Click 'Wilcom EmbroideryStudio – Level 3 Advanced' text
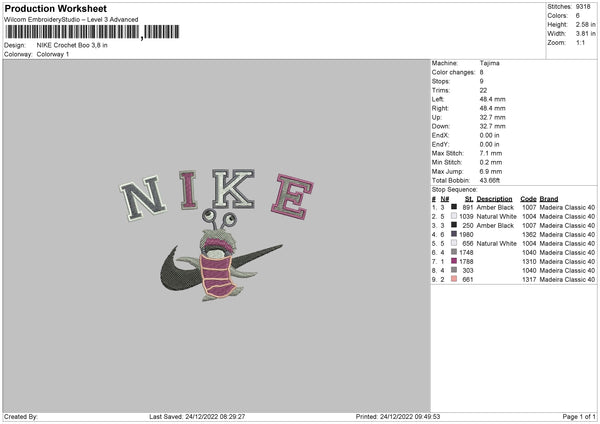Viewport: 600px width, 424px height. (71, 20)
